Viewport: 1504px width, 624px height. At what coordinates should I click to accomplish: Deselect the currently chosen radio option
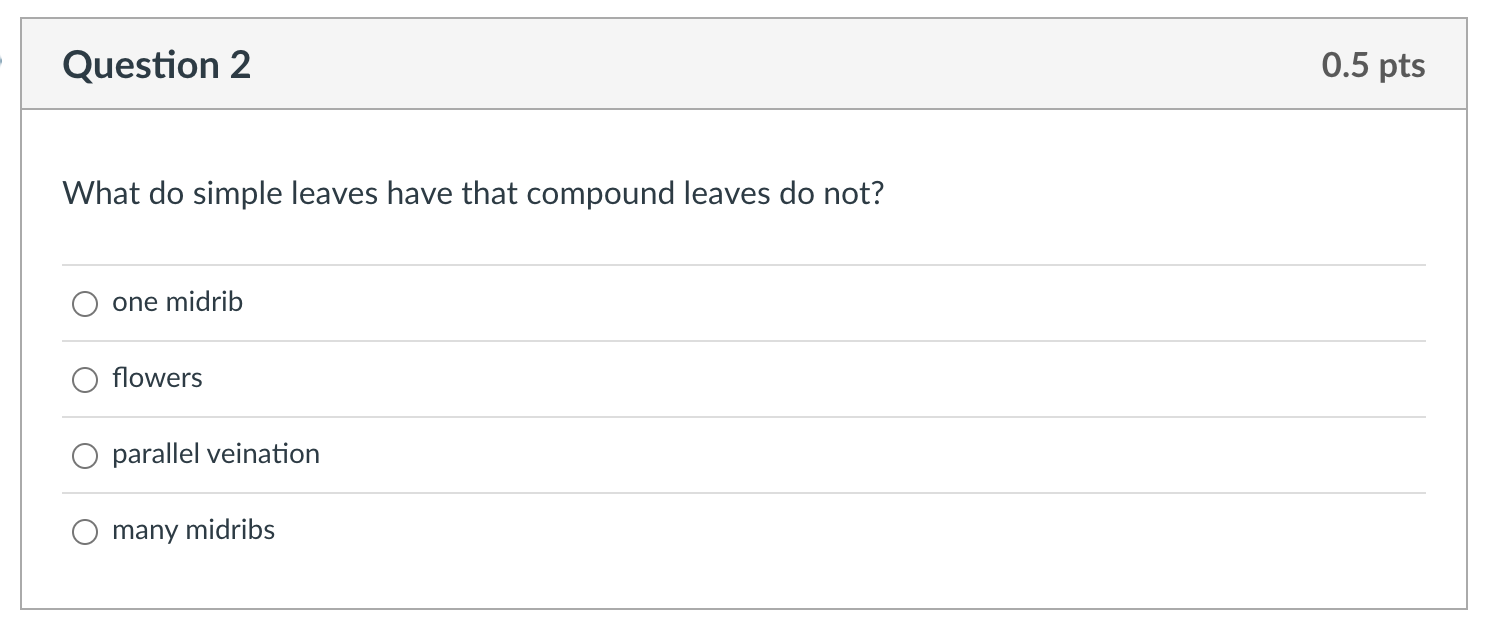85,303
